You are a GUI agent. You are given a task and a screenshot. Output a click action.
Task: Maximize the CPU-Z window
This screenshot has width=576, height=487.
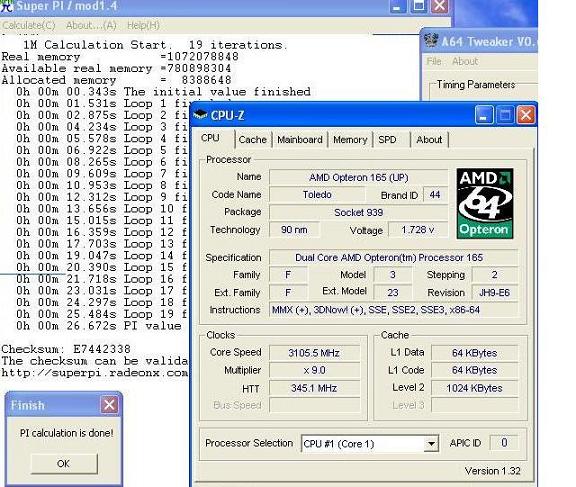505,116
